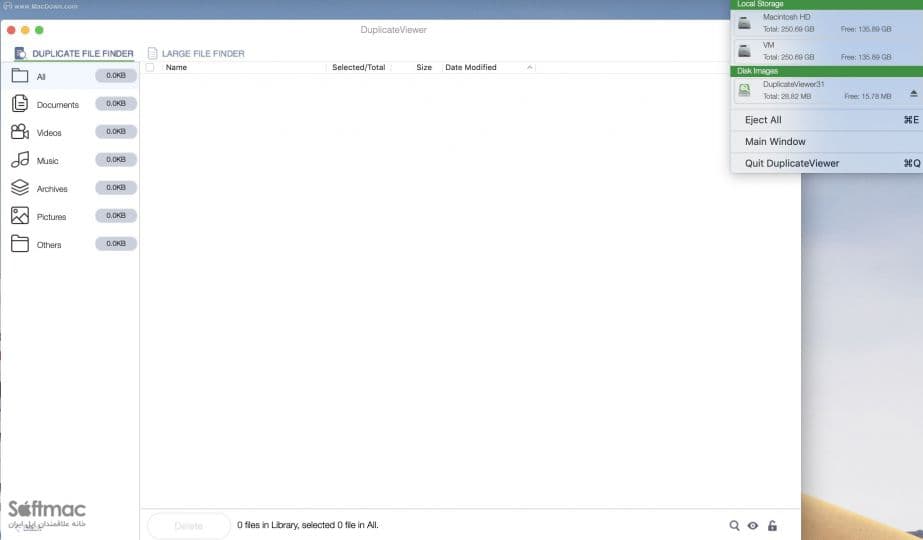The image size is (923, 540).
Task: Click the Archives stack icon
Action: coord(19,187)
